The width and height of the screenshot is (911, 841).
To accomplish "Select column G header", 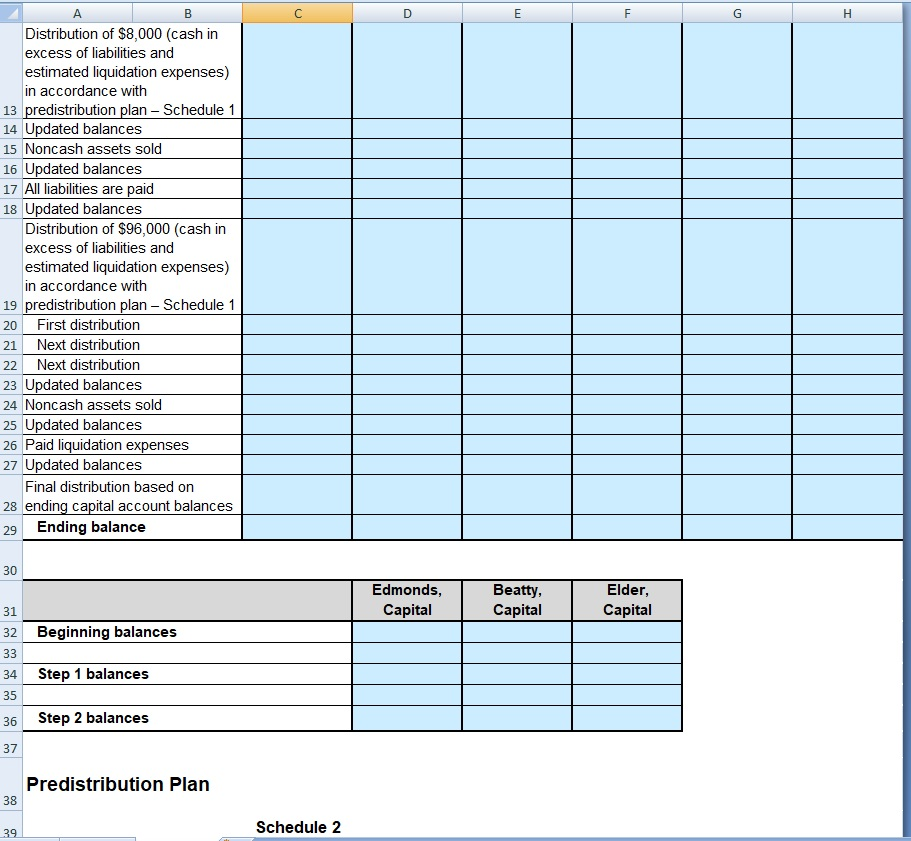I will [737, 13].
